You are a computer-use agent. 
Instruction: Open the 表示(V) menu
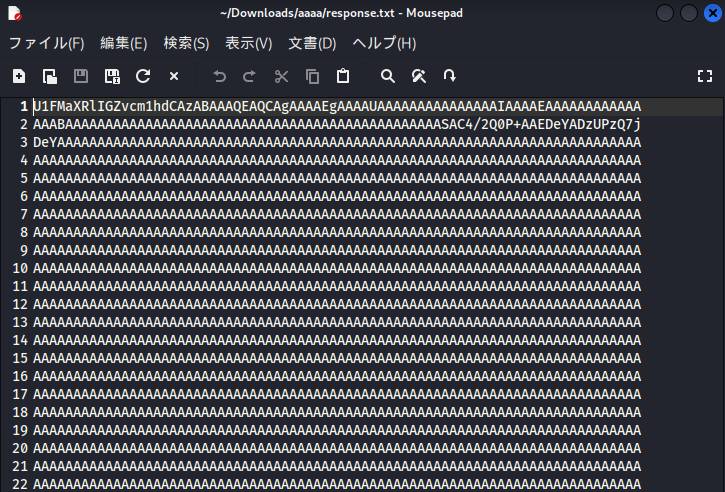coord(248,43)
